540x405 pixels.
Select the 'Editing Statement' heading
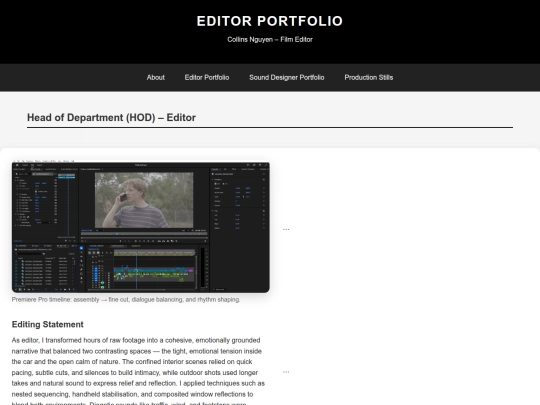(48, 324)
